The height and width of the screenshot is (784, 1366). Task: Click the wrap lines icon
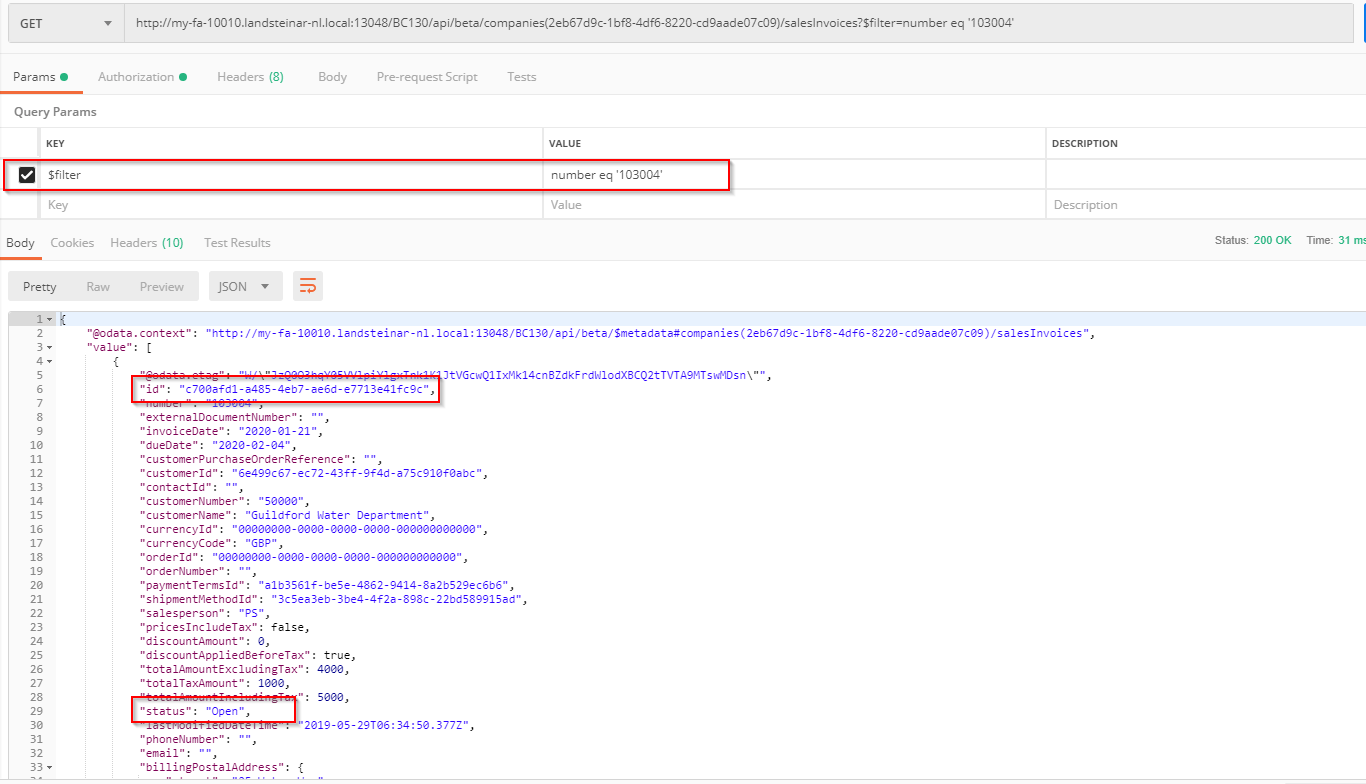(x=308, y=287)
